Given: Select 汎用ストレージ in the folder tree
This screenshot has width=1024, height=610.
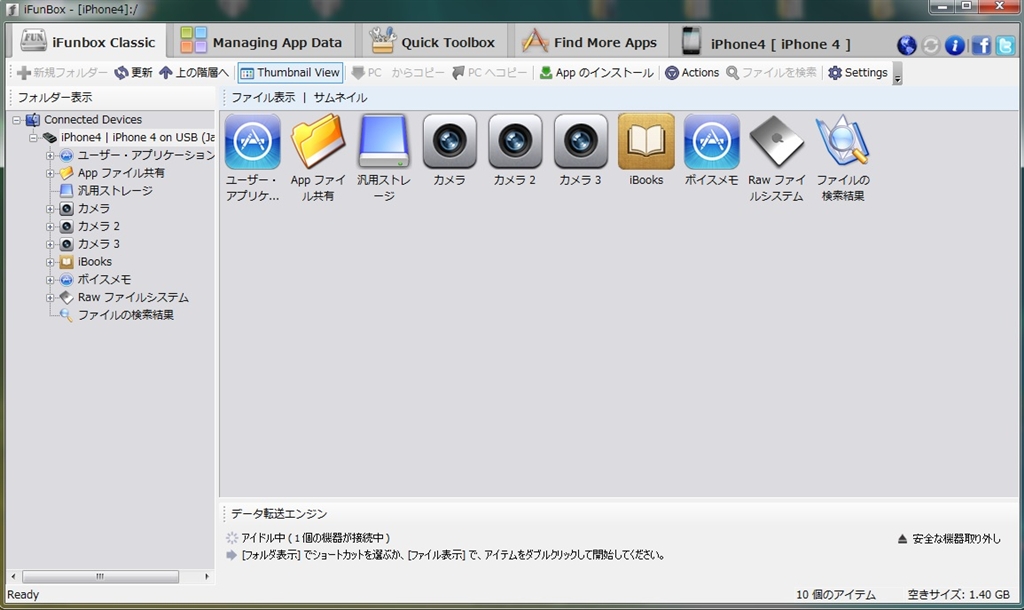Looking at the screenshot, I should (x=115, y=191).
